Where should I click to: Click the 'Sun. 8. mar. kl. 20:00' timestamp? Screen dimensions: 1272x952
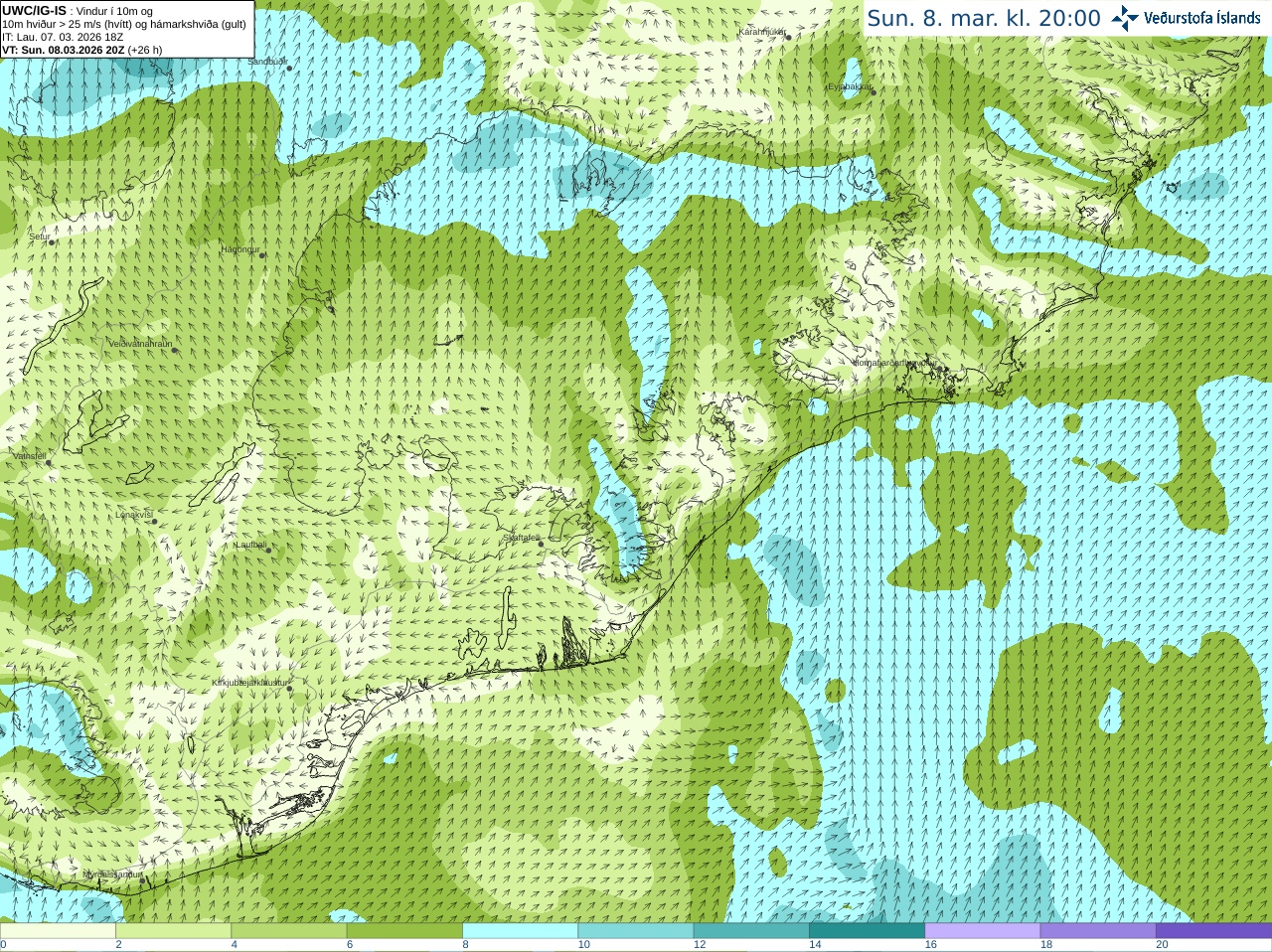984,18
